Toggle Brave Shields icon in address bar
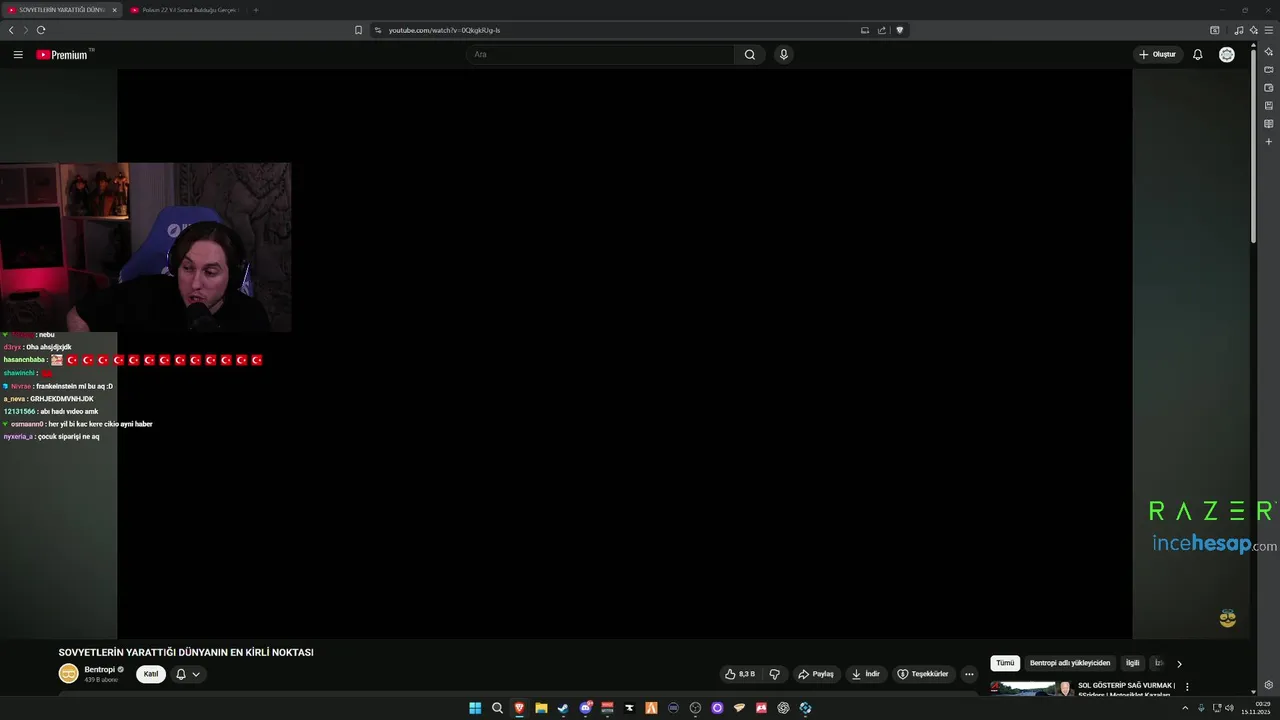This screenshot has width=1280, height=720. 899,30
